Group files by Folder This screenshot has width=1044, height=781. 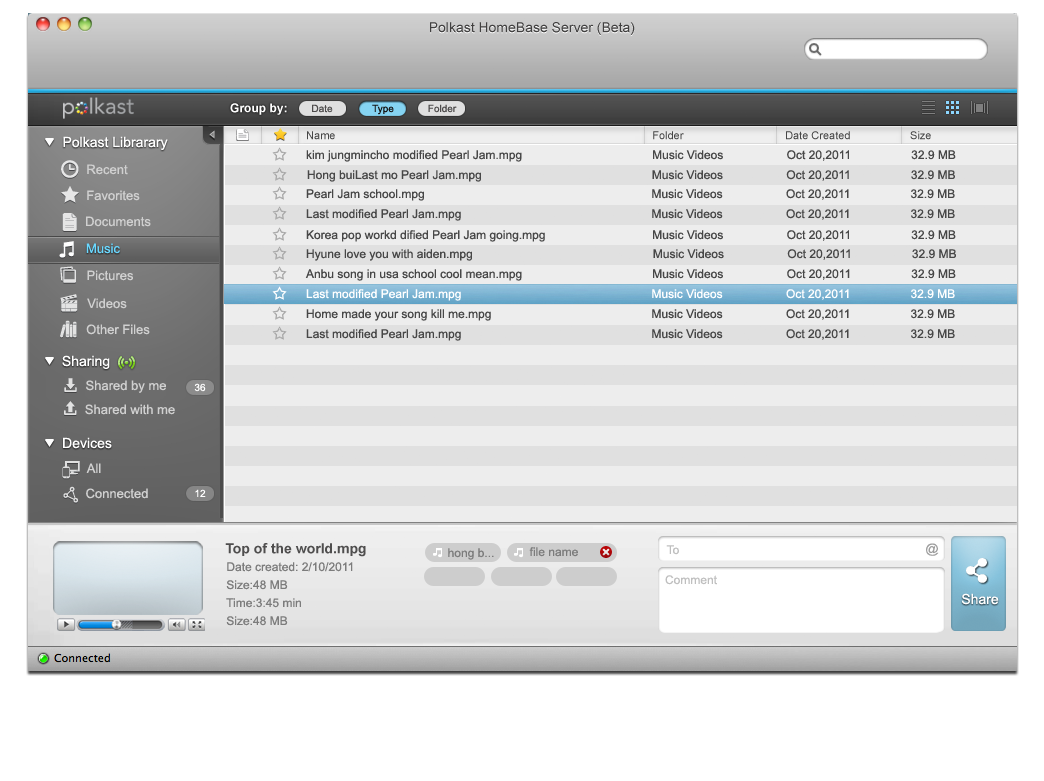point(442,109)
